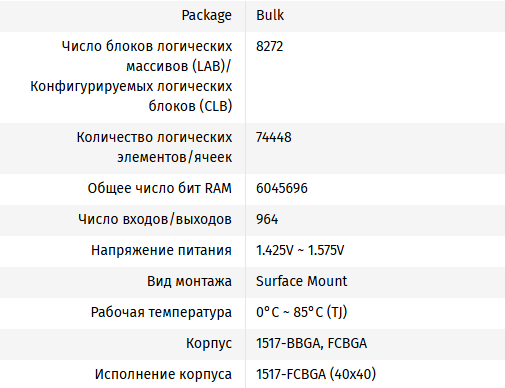
Task: Click the total RAM bits label
Action: [159, 188]
